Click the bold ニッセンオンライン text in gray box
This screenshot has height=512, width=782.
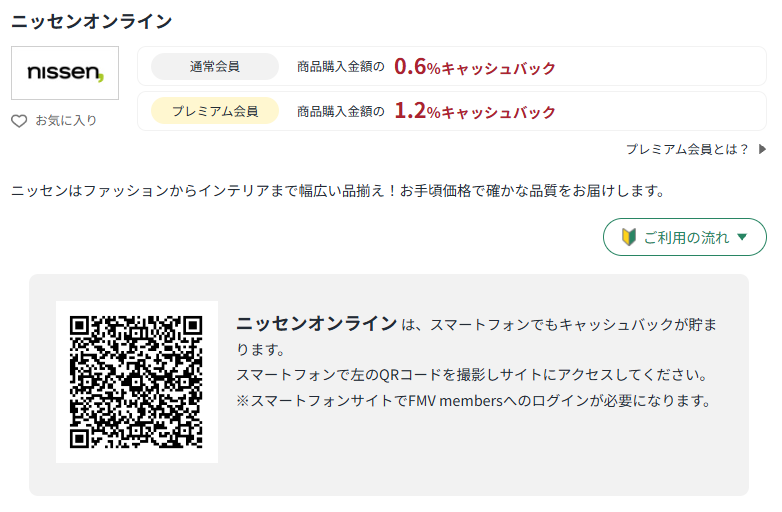(x=316, y=324)
